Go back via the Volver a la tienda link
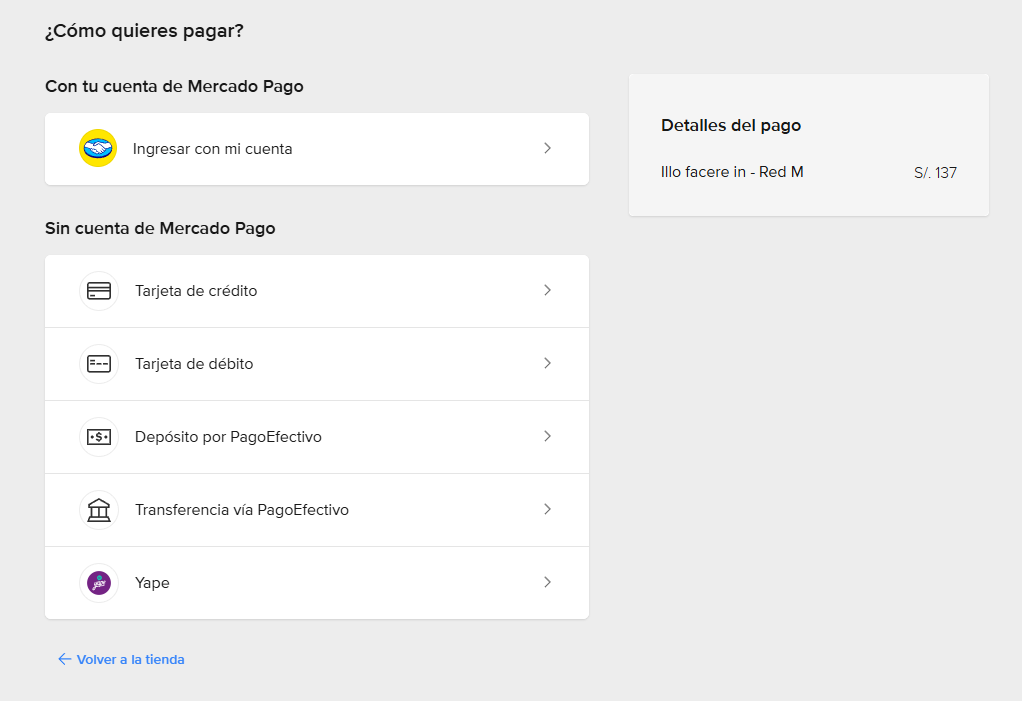This screenshot has width=1022, height=701. click(x=130, y=660)
